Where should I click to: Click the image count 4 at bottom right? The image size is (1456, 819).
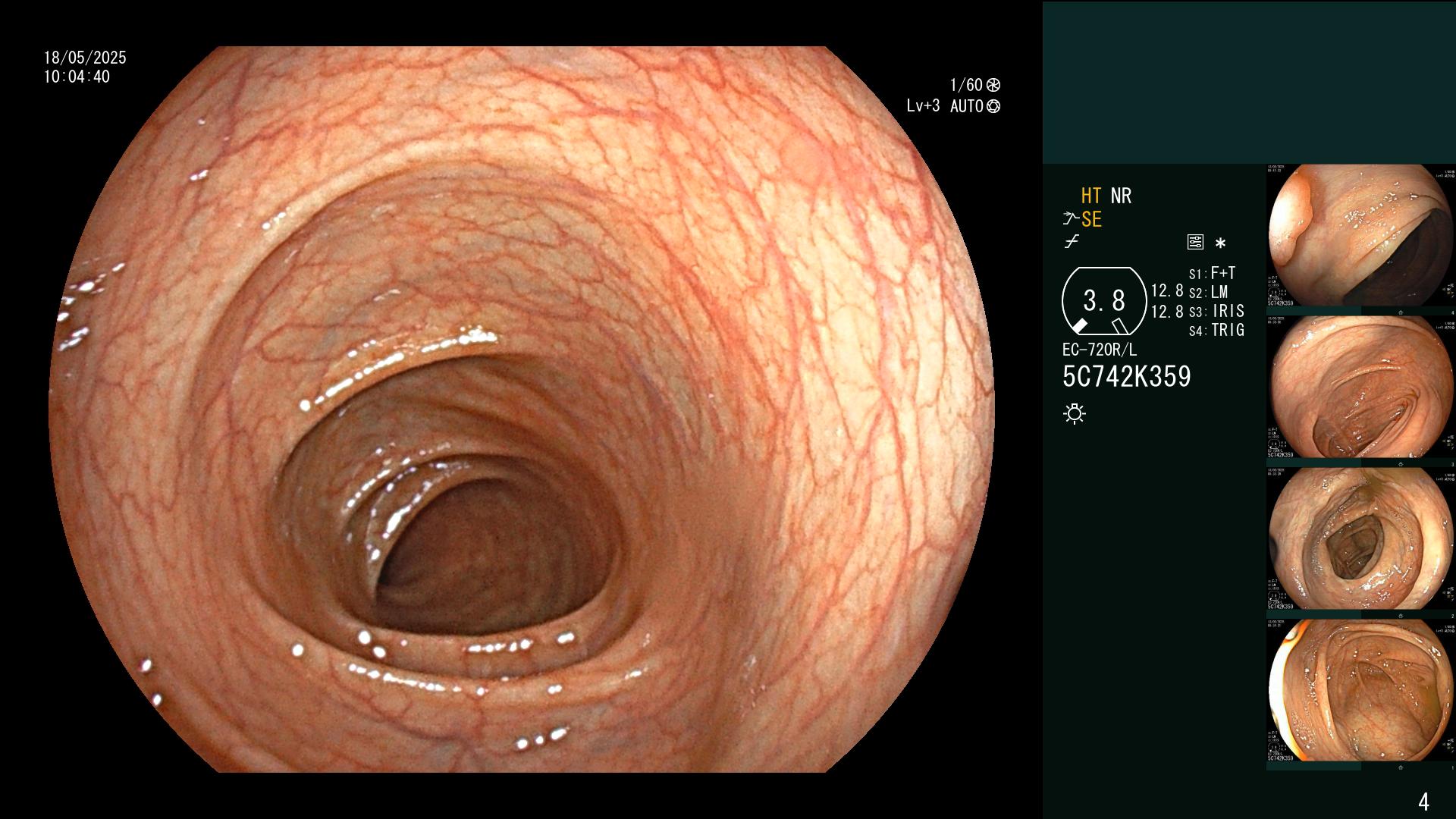[x=1423, y=801]
